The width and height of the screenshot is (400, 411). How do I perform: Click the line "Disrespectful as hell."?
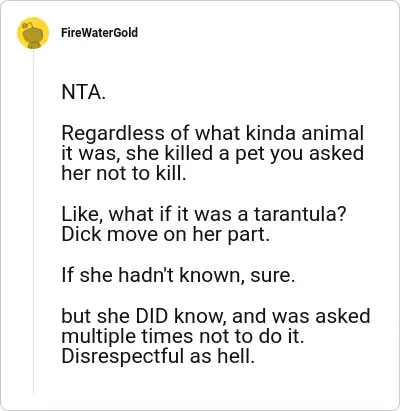158,356
